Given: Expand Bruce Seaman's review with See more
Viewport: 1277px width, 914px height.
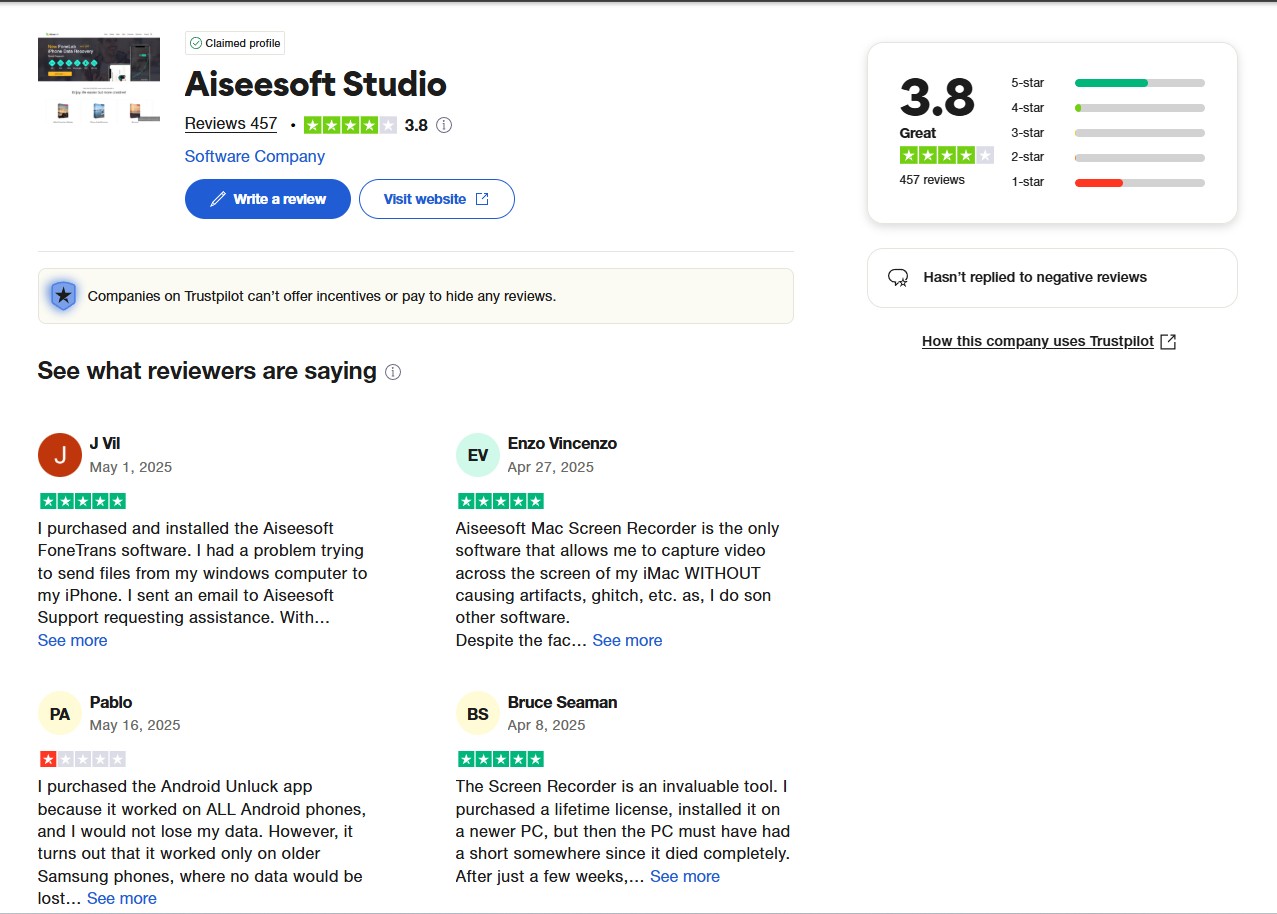Looking at the screenshot, I should [x=685, y=876].
